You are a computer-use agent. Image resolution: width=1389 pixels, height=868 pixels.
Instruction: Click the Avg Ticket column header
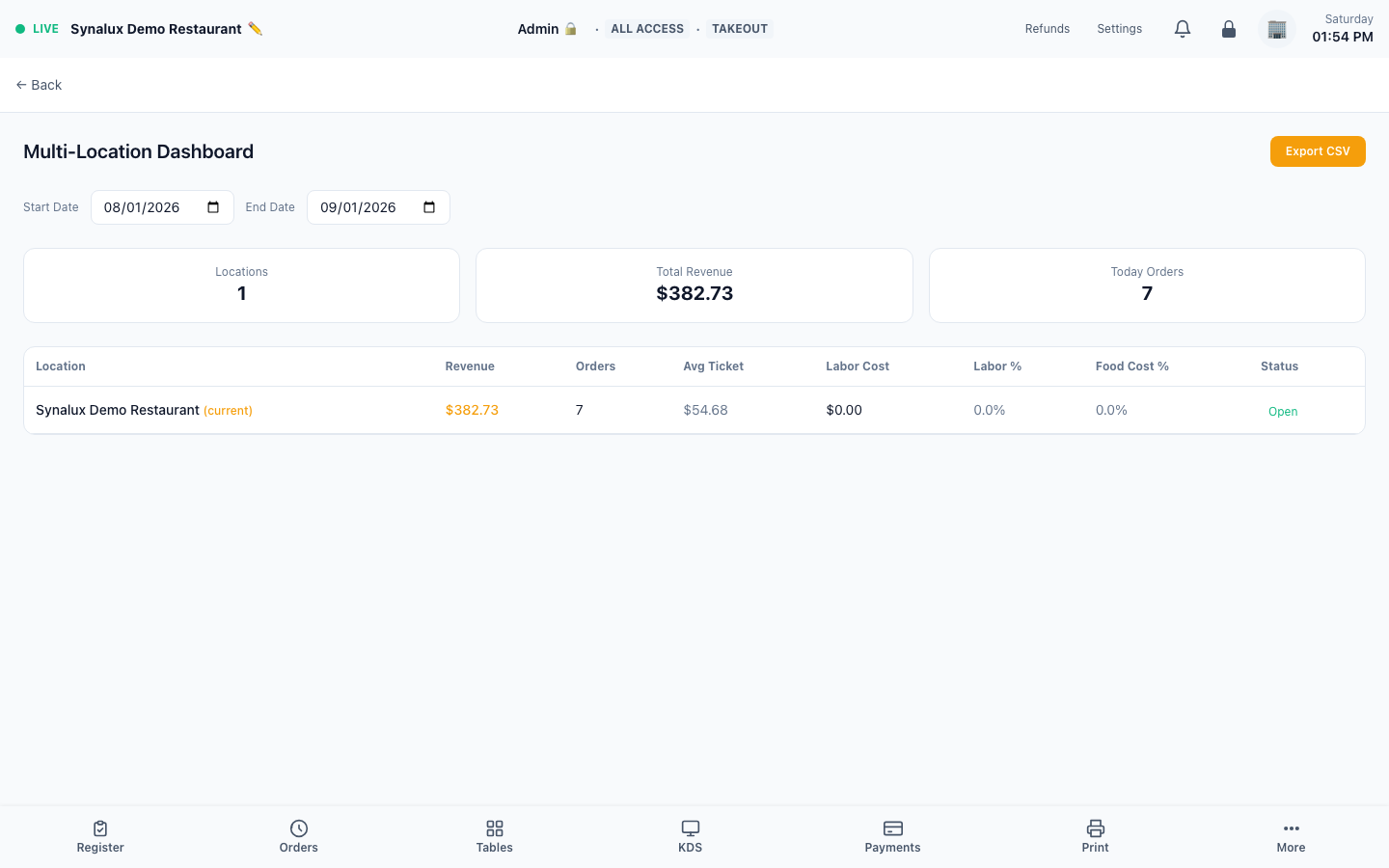pyautogui.click(x=714, y=366)
